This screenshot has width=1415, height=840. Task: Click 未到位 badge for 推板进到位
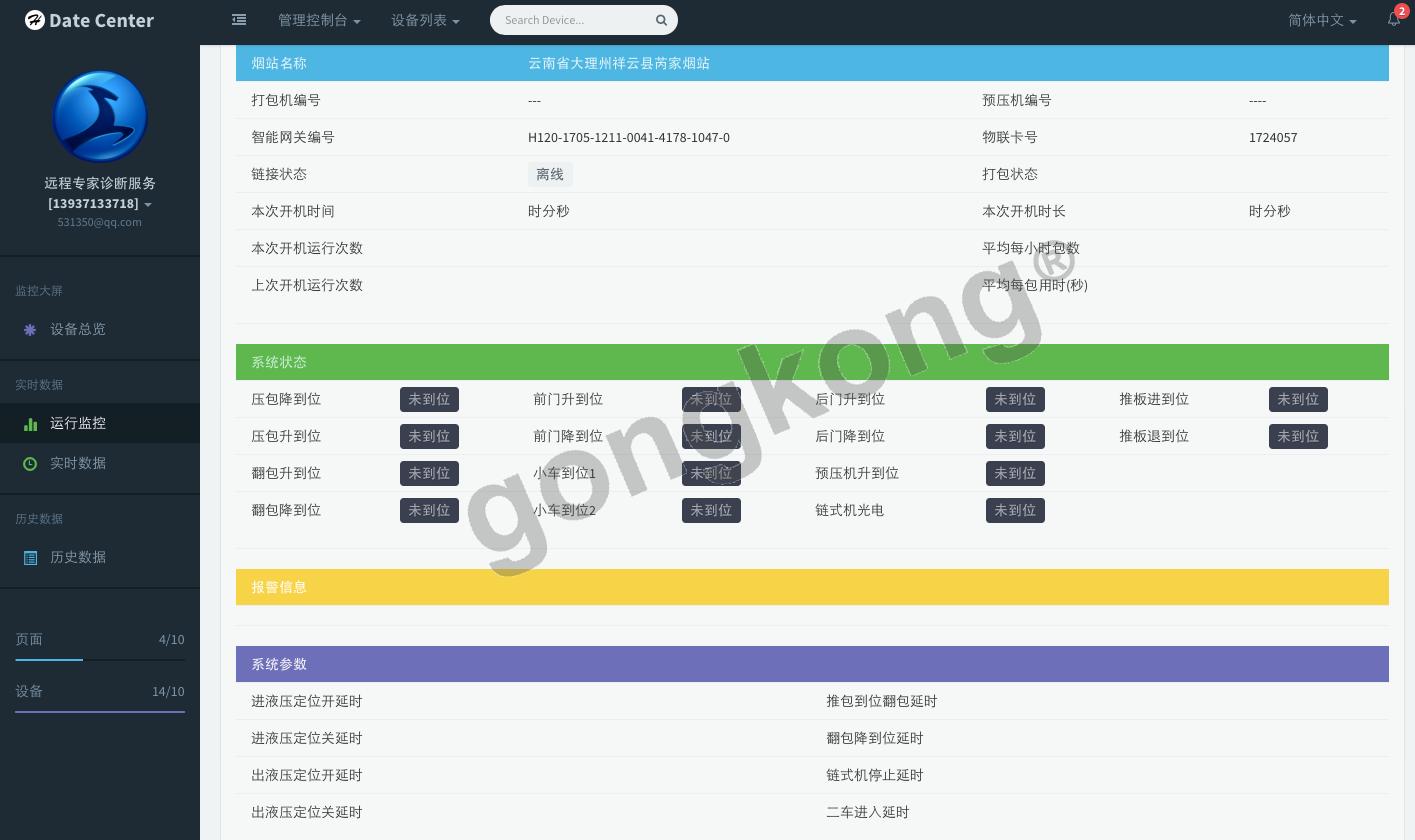point(1298,399)
